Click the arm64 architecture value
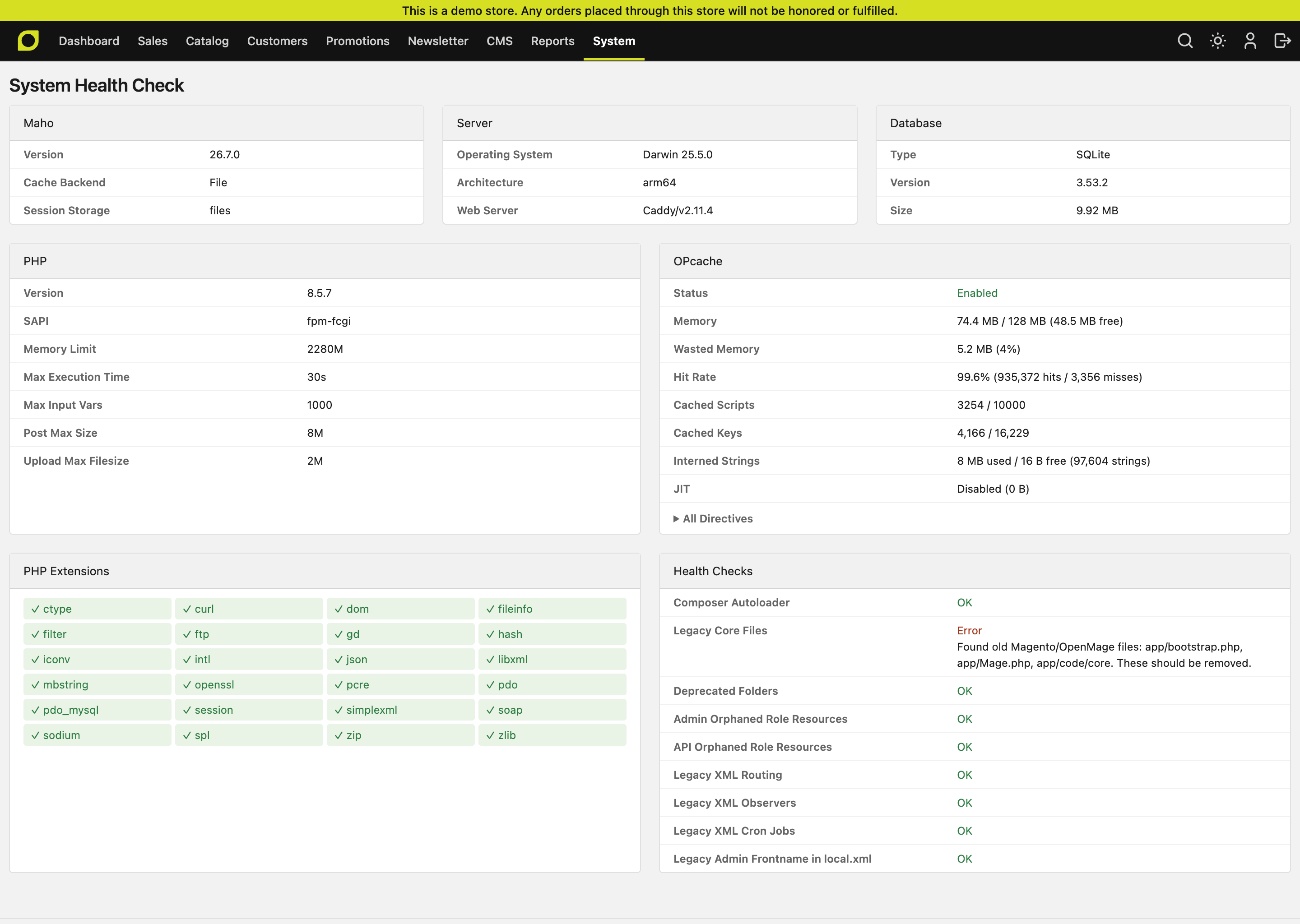This screenshot has width=1300, height=924. [659, 183]
